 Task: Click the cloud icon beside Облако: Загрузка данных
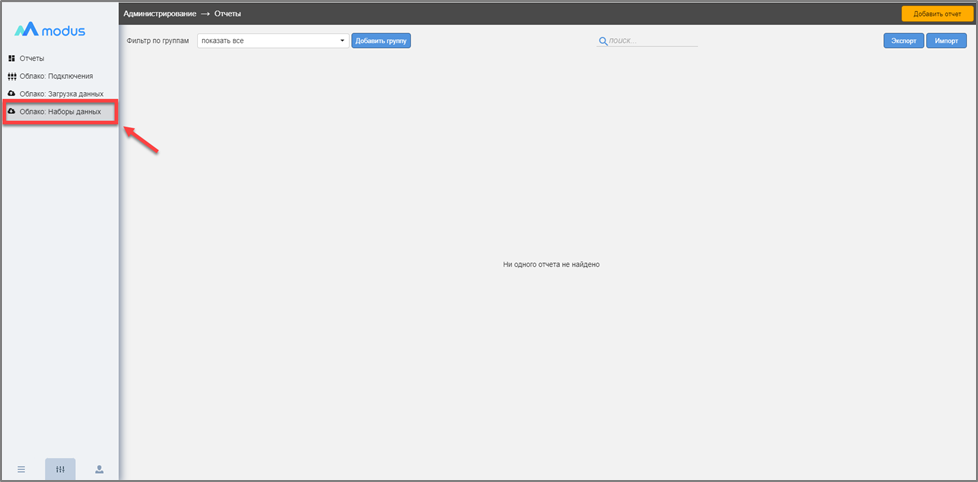[12, 94]
